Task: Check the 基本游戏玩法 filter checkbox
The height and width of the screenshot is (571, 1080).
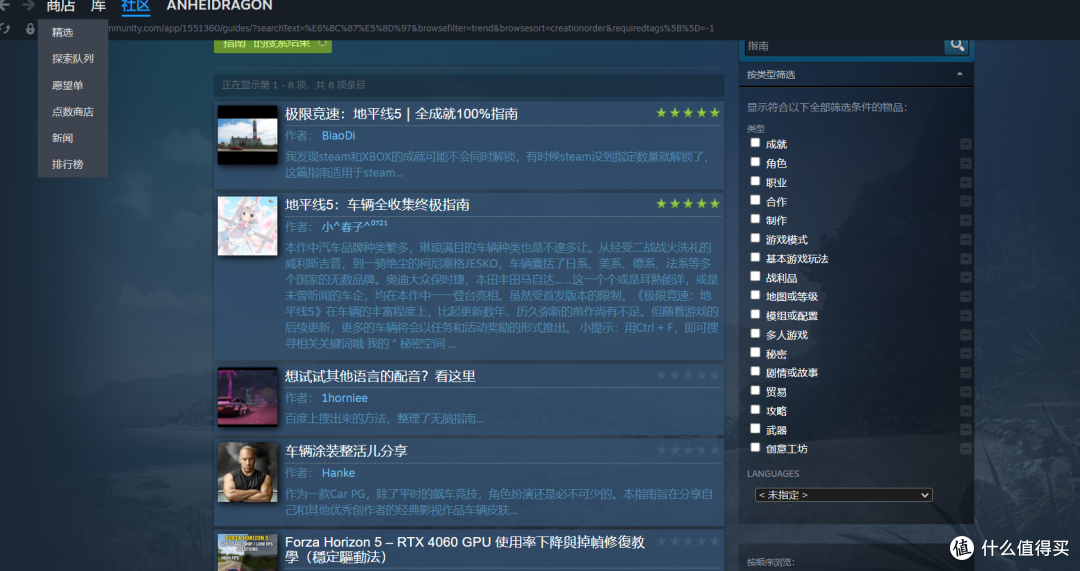Action: click(x=755, y=258)
